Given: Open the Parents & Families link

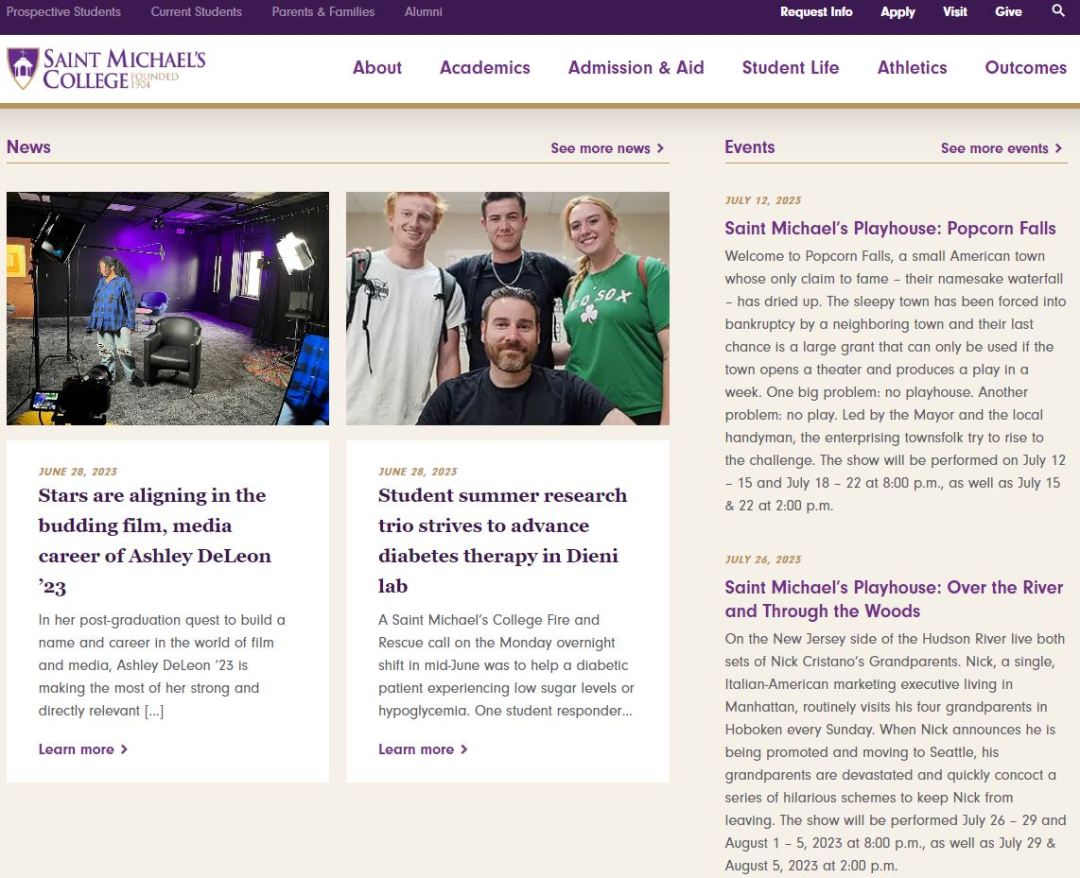Looking at the screenshot, I should (323, 12).
